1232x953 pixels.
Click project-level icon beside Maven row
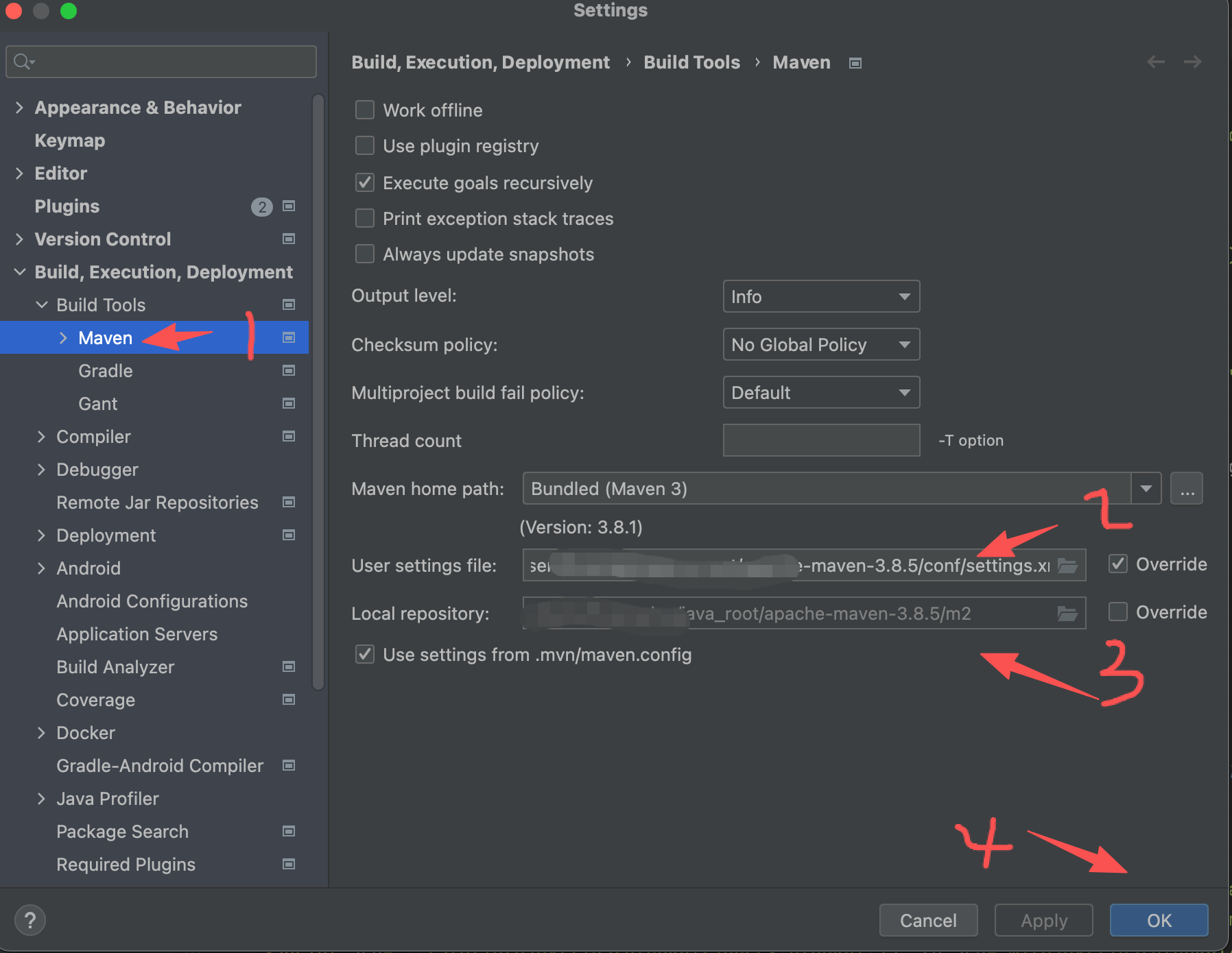coord(289,337)
